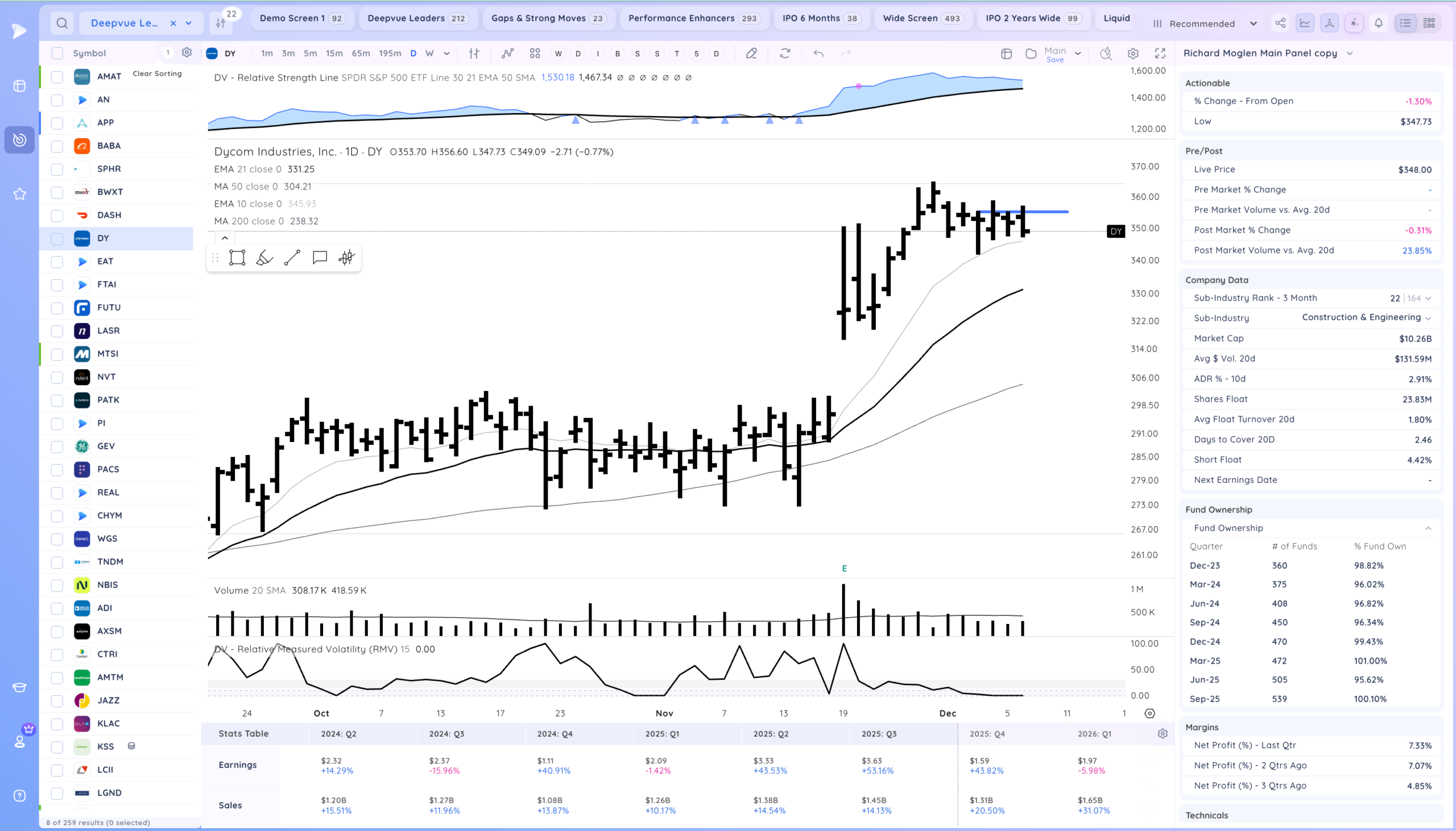Click the undo arrow icon
The image size is (1456, 831).
click(x=818, y=53)
